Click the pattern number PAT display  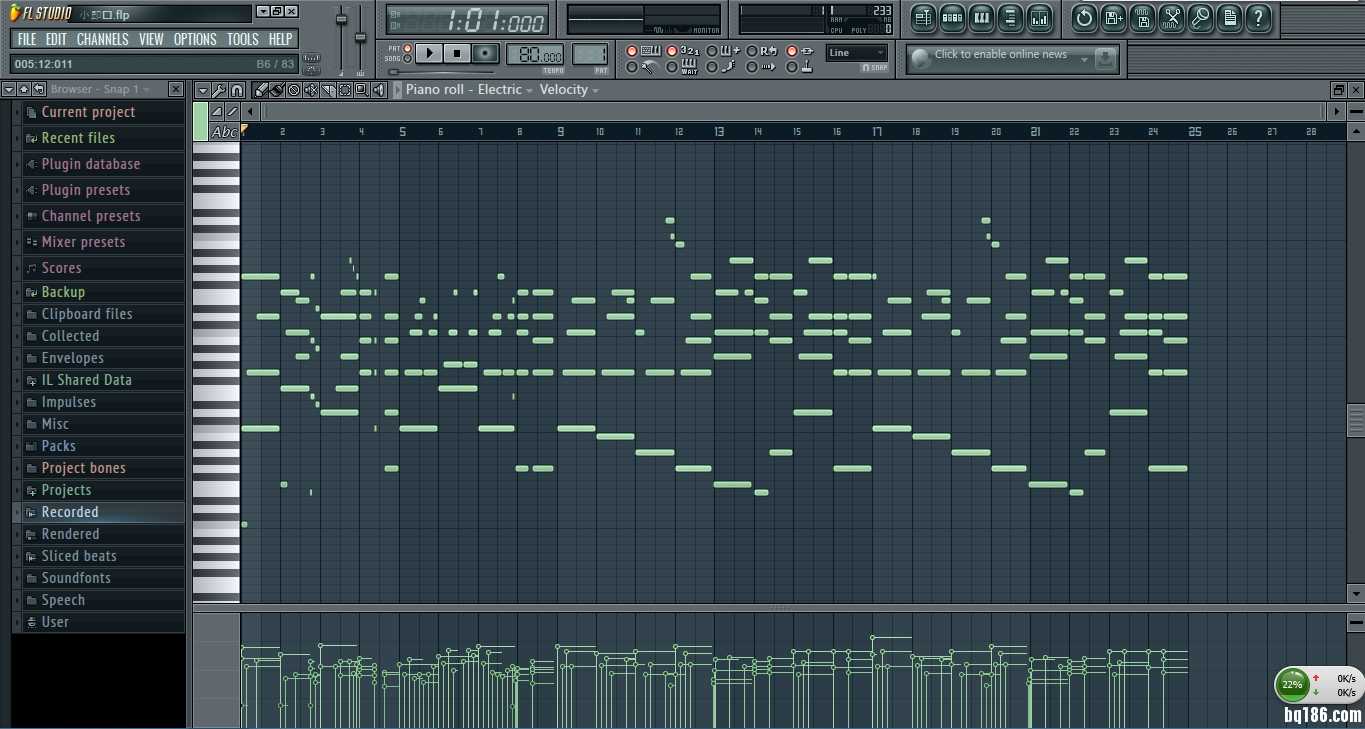click(x=590, y=54)
